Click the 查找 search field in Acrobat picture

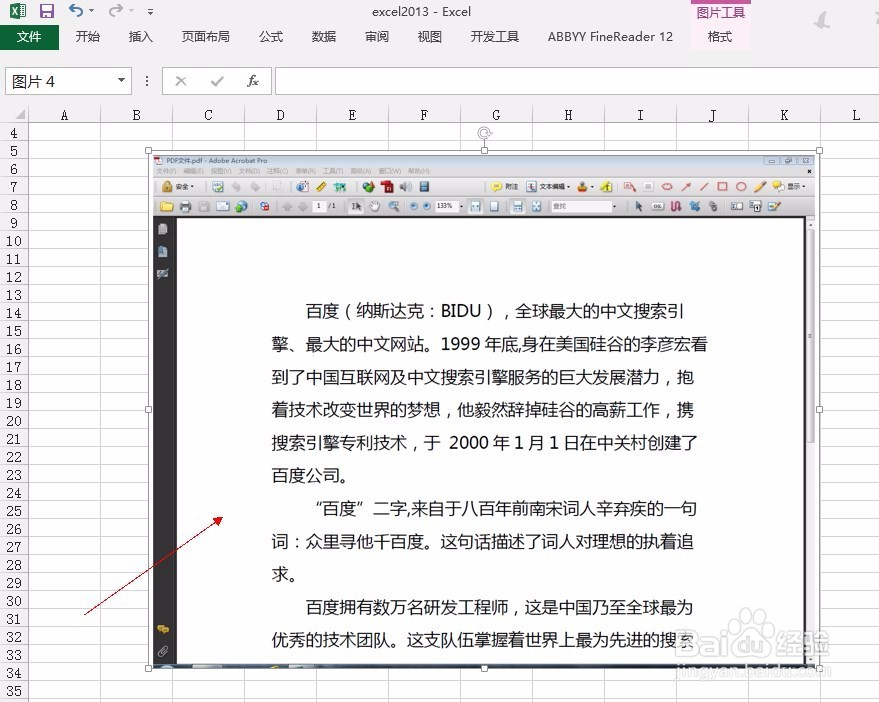tap(582, 206)
